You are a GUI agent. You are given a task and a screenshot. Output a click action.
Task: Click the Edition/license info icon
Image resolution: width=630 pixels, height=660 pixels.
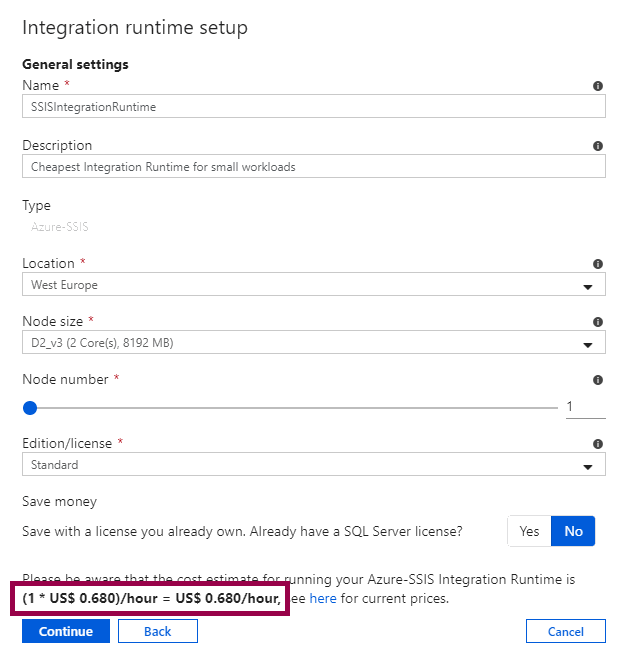(x=598, y=443)
